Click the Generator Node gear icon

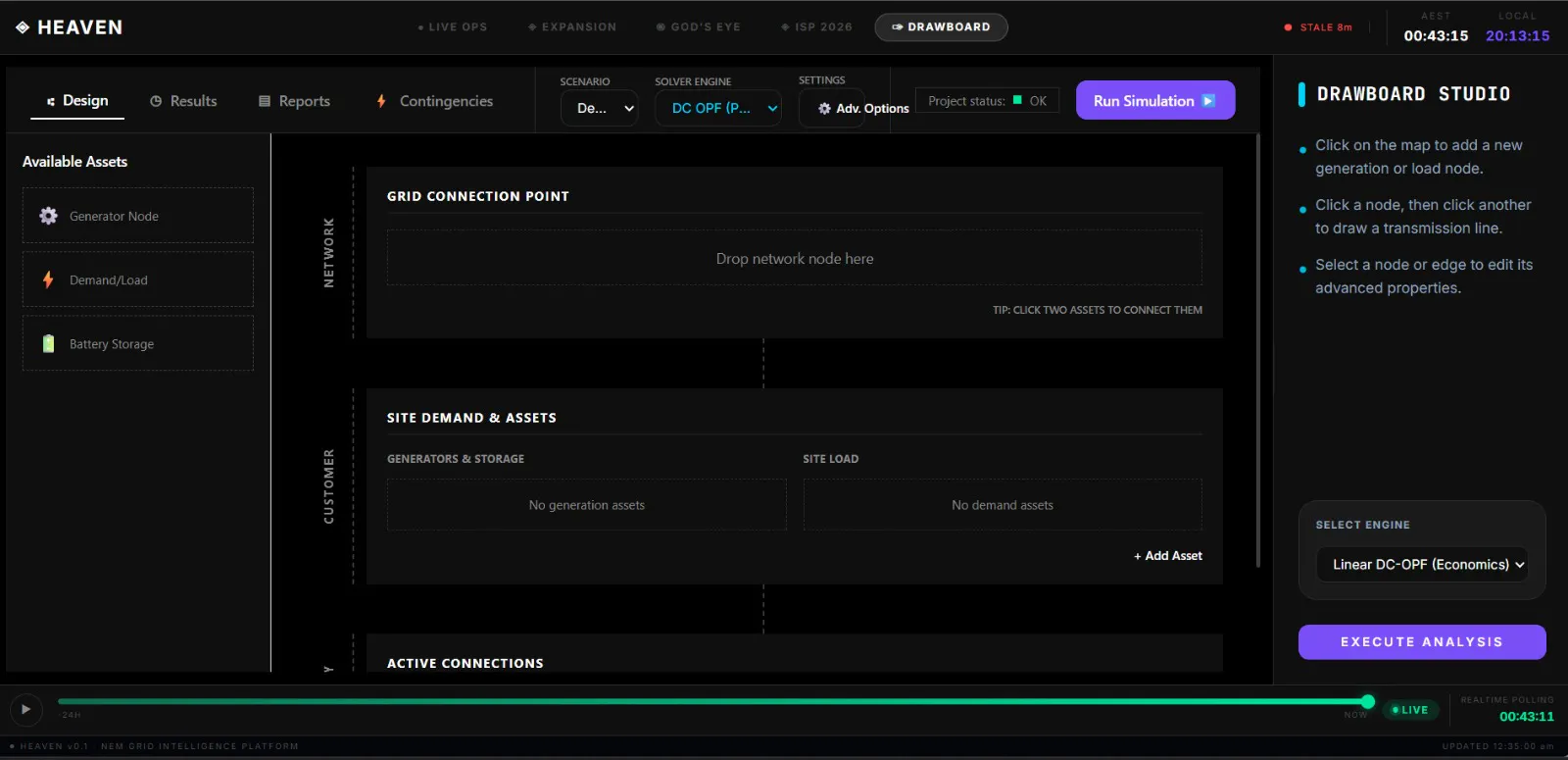(x=48, y=216)
